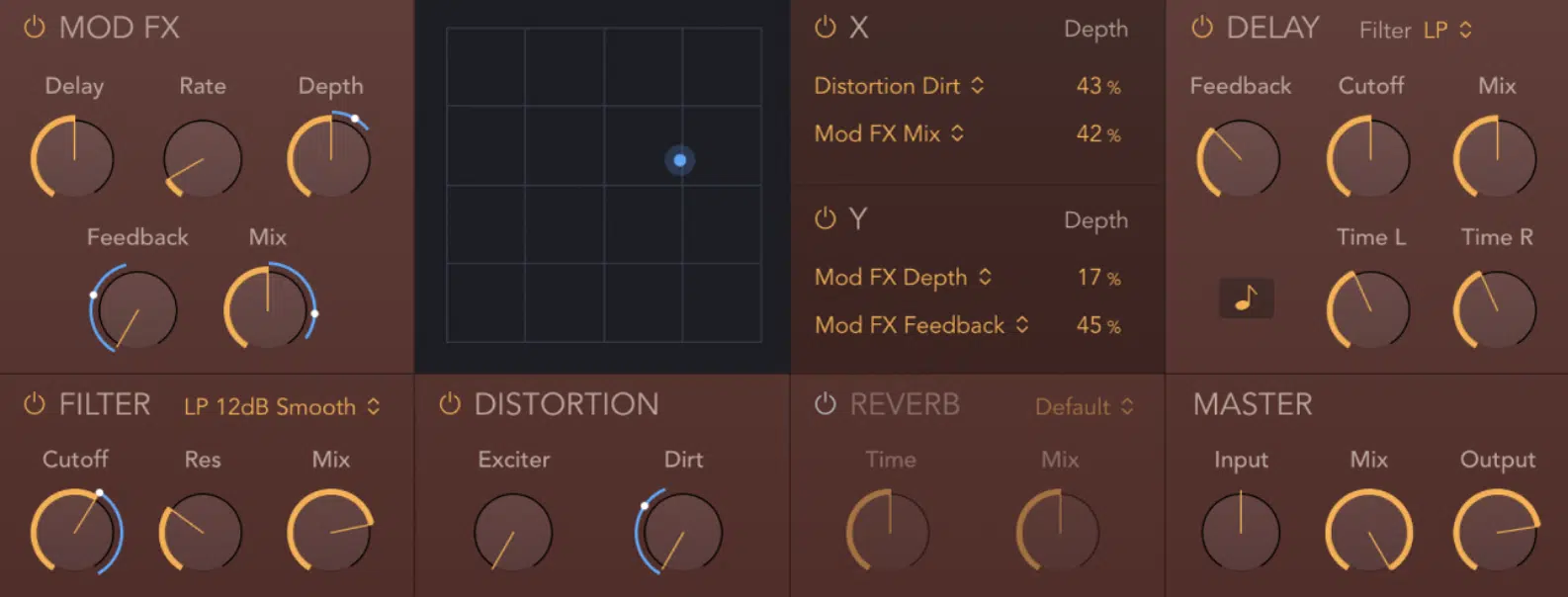Toggle the Y axis power button
1568x597 pixels.
click(x=825, y=218)
